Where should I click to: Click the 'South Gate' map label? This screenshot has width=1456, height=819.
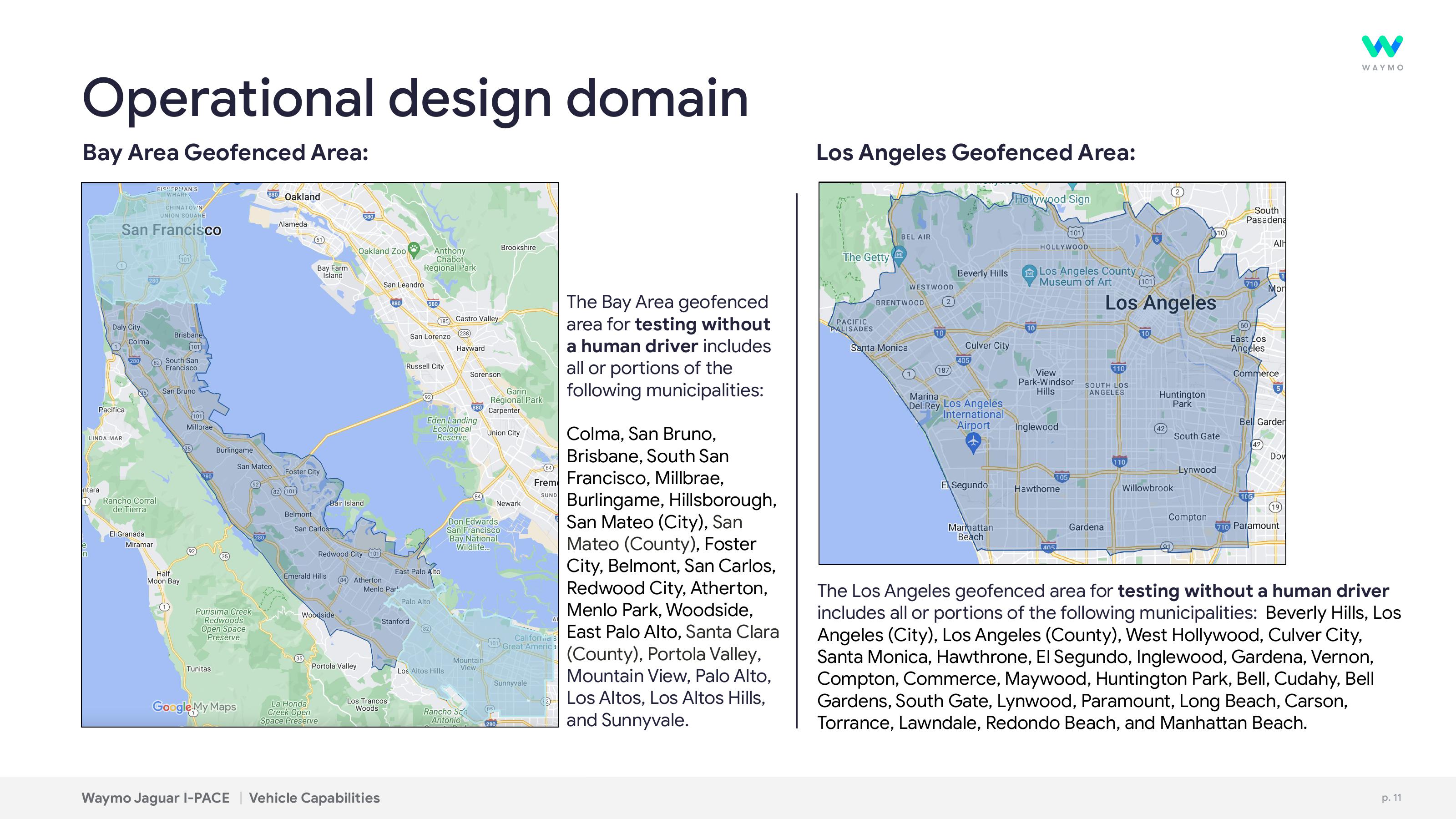coord(1197,436)
